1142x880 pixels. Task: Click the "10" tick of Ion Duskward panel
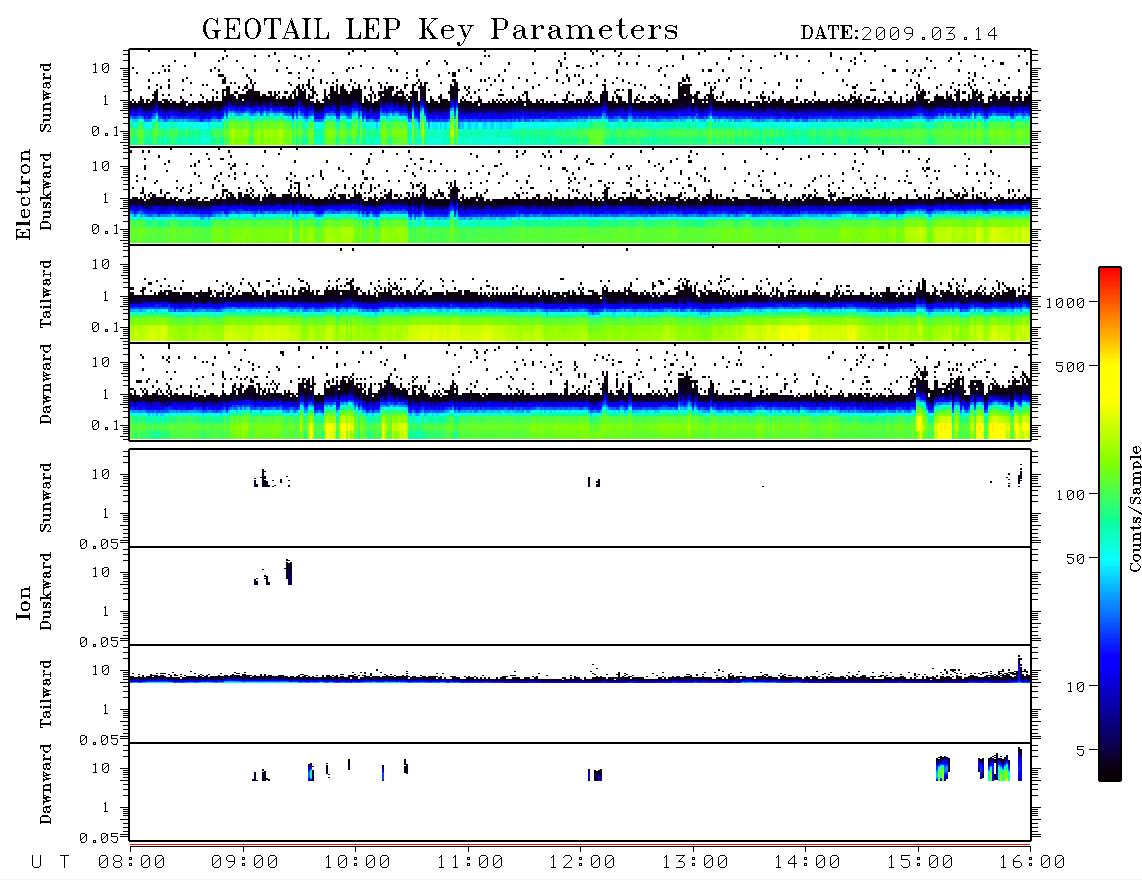[101, 573]
